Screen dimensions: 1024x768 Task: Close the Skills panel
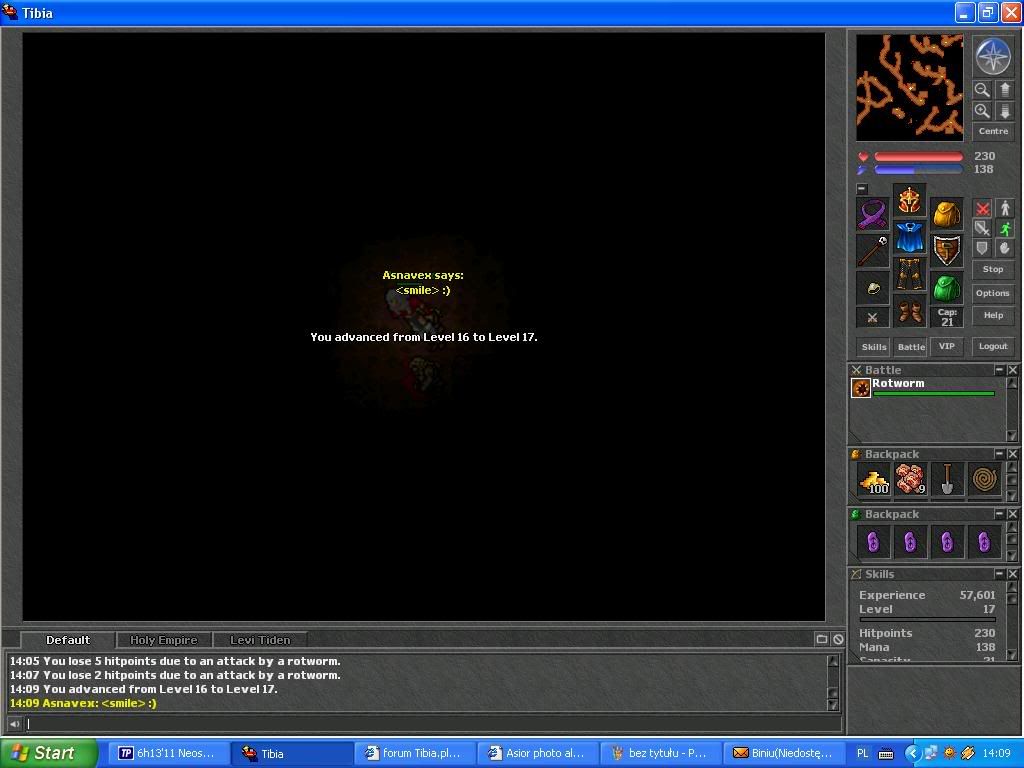pyautogui.click(x=1012, y=573)
